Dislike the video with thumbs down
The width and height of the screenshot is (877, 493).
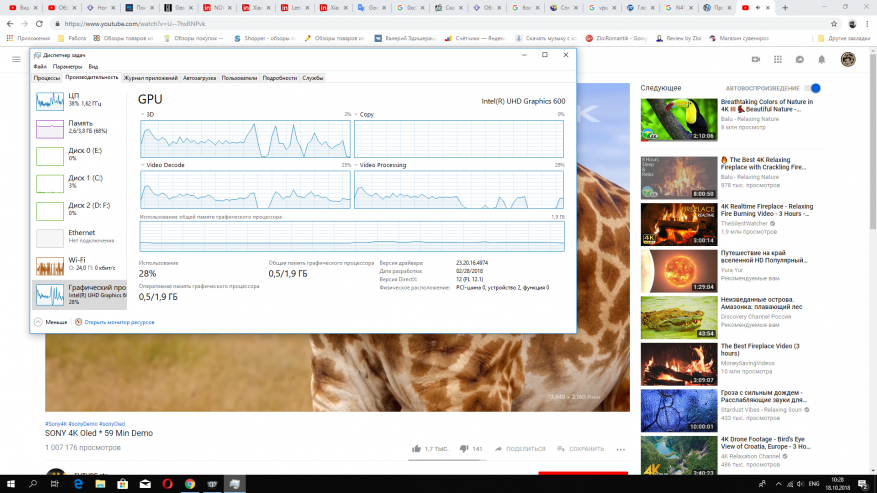464,449
